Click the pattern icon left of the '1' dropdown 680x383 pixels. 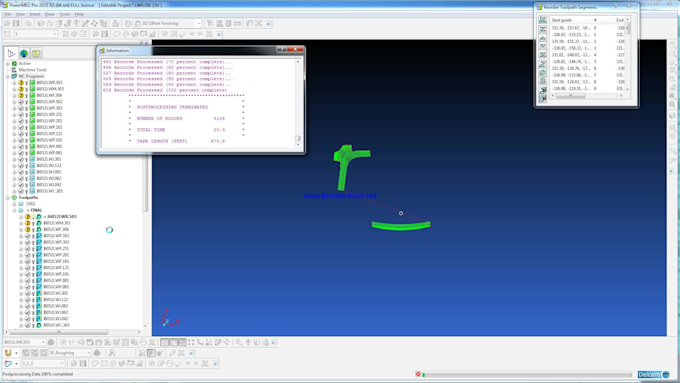point(7,34)
